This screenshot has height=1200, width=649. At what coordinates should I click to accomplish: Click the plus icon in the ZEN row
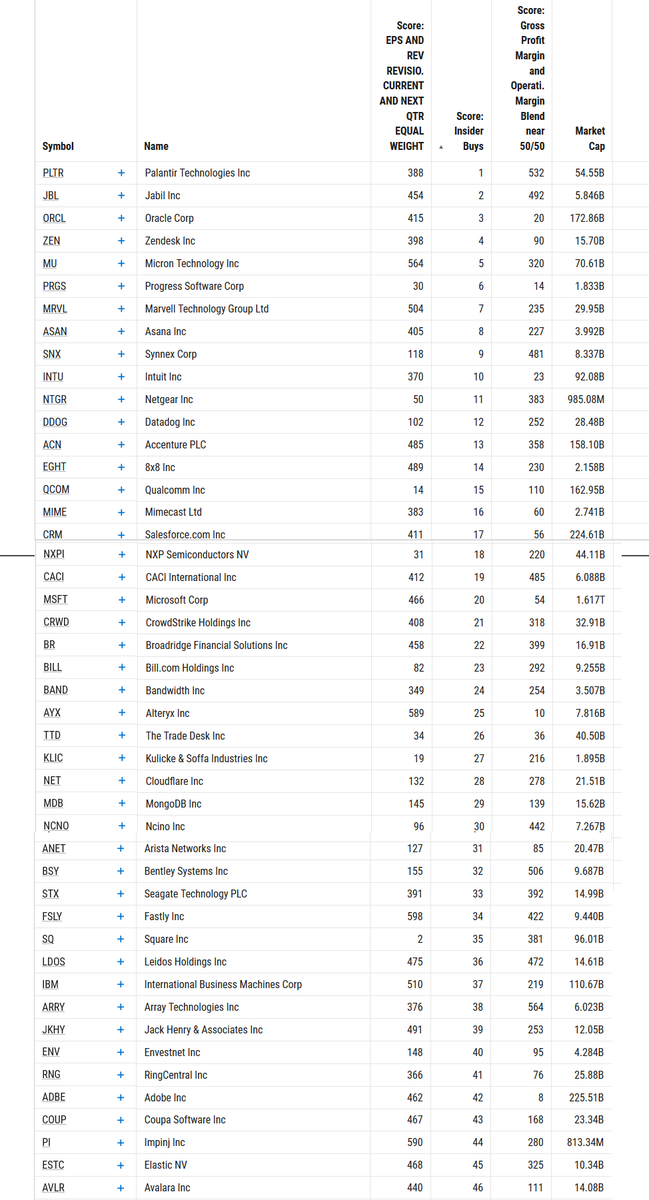[x=121, y=241]
